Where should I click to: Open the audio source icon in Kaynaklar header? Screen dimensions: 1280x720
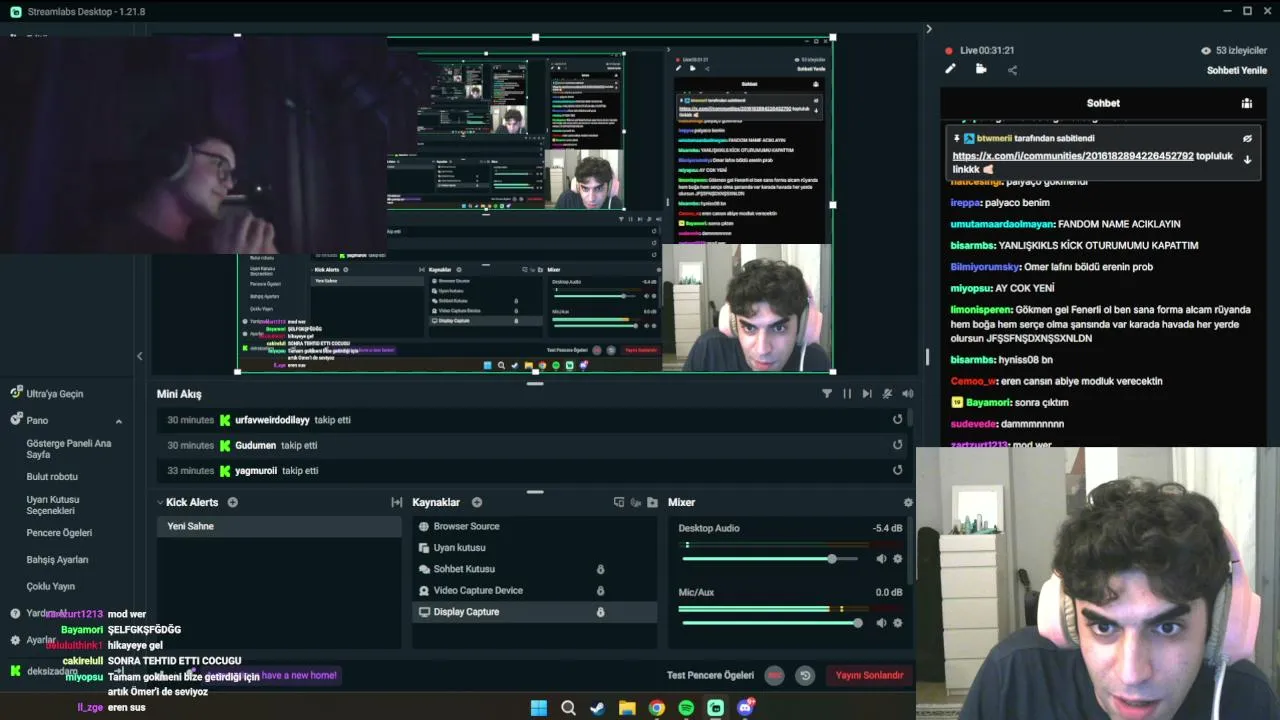pos(636,502)
